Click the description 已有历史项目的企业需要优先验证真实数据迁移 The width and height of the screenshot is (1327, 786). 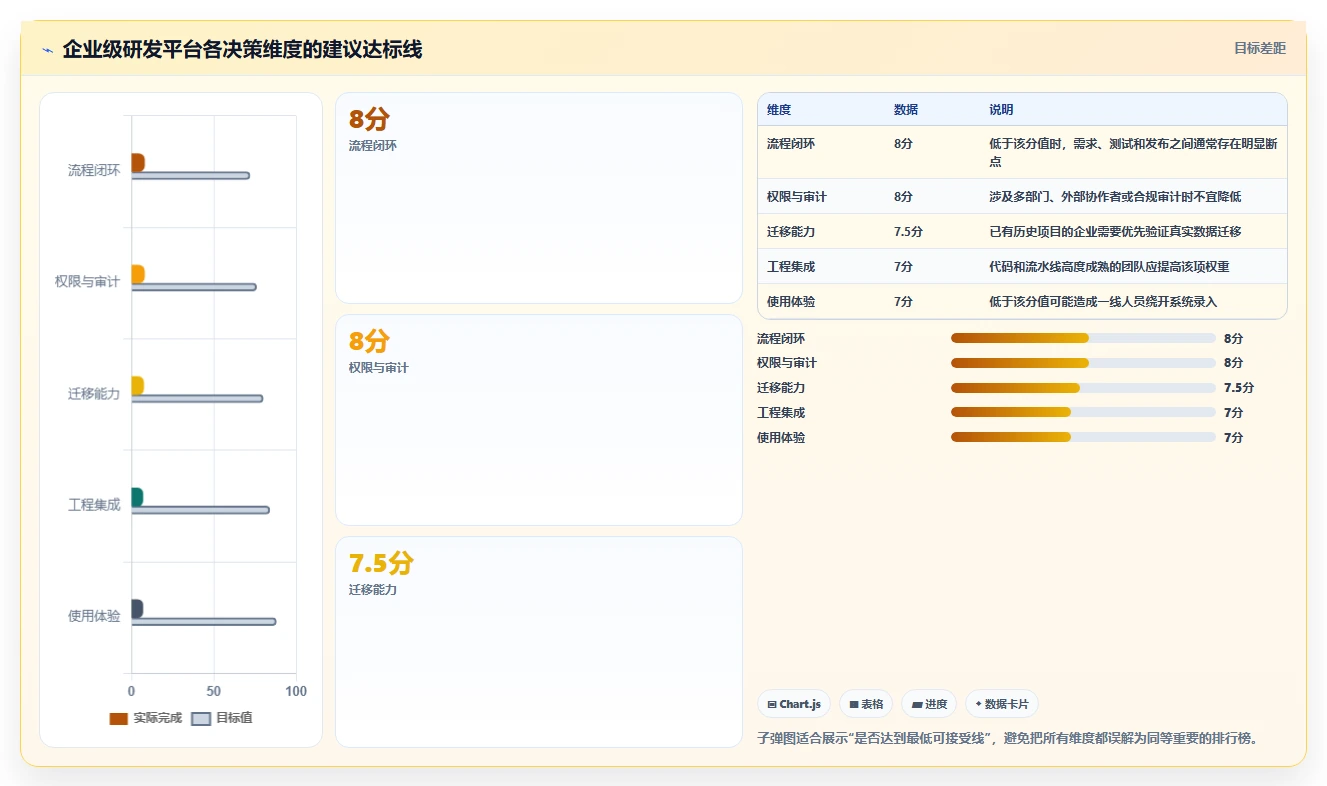point(1115,232)
